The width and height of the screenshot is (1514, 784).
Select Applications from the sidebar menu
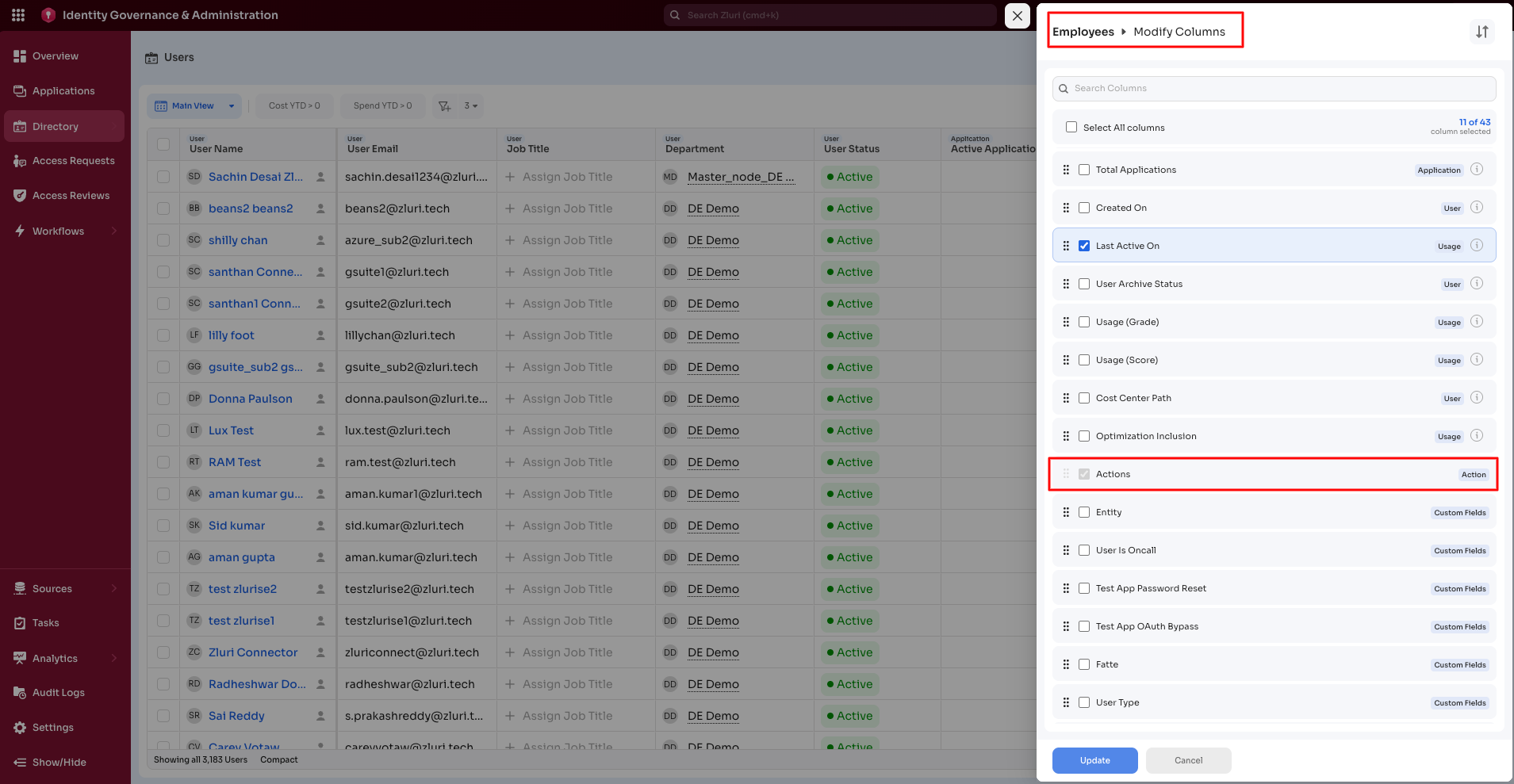tap(63, 90)
